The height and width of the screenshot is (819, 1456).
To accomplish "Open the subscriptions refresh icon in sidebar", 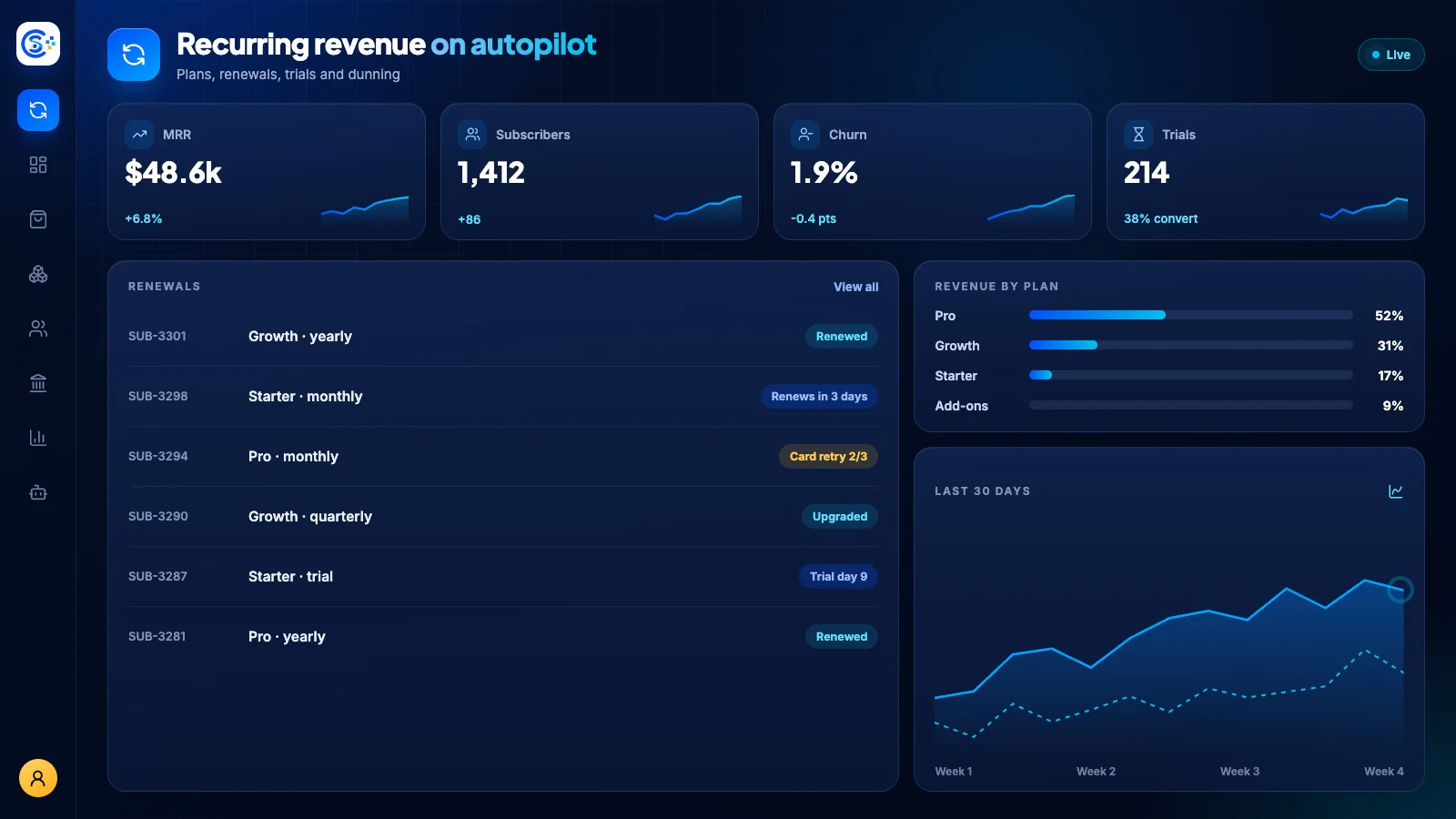I will 38,110.
